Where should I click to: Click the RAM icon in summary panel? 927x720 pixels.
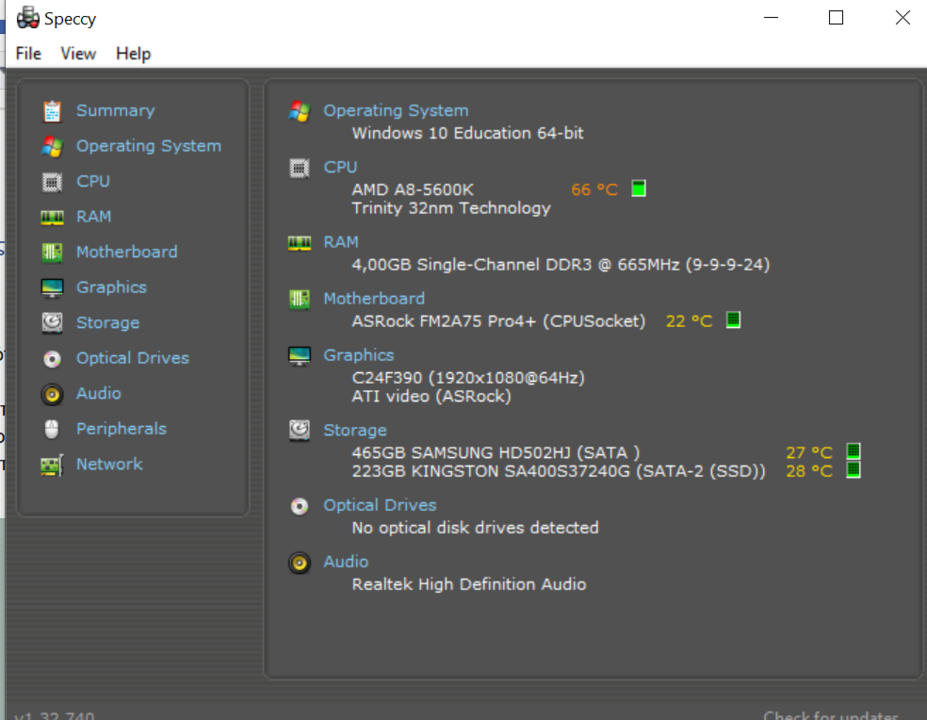[299, 243]
